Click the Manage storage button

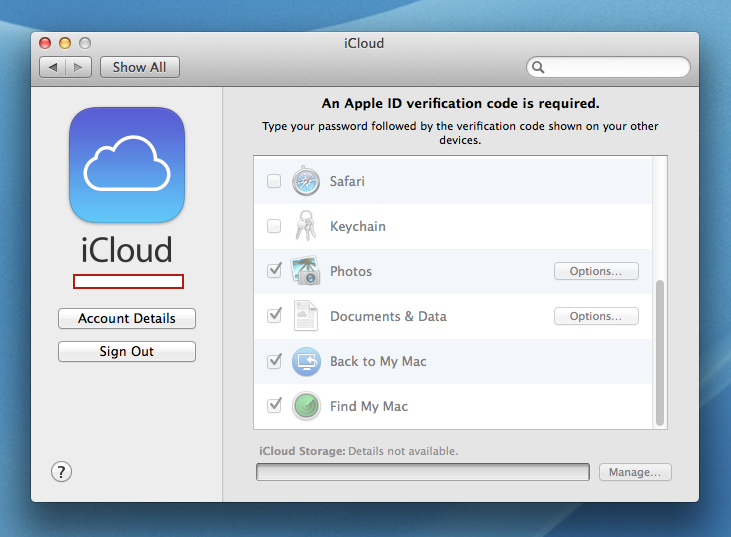pyautogui.click(x=635, y=472)
